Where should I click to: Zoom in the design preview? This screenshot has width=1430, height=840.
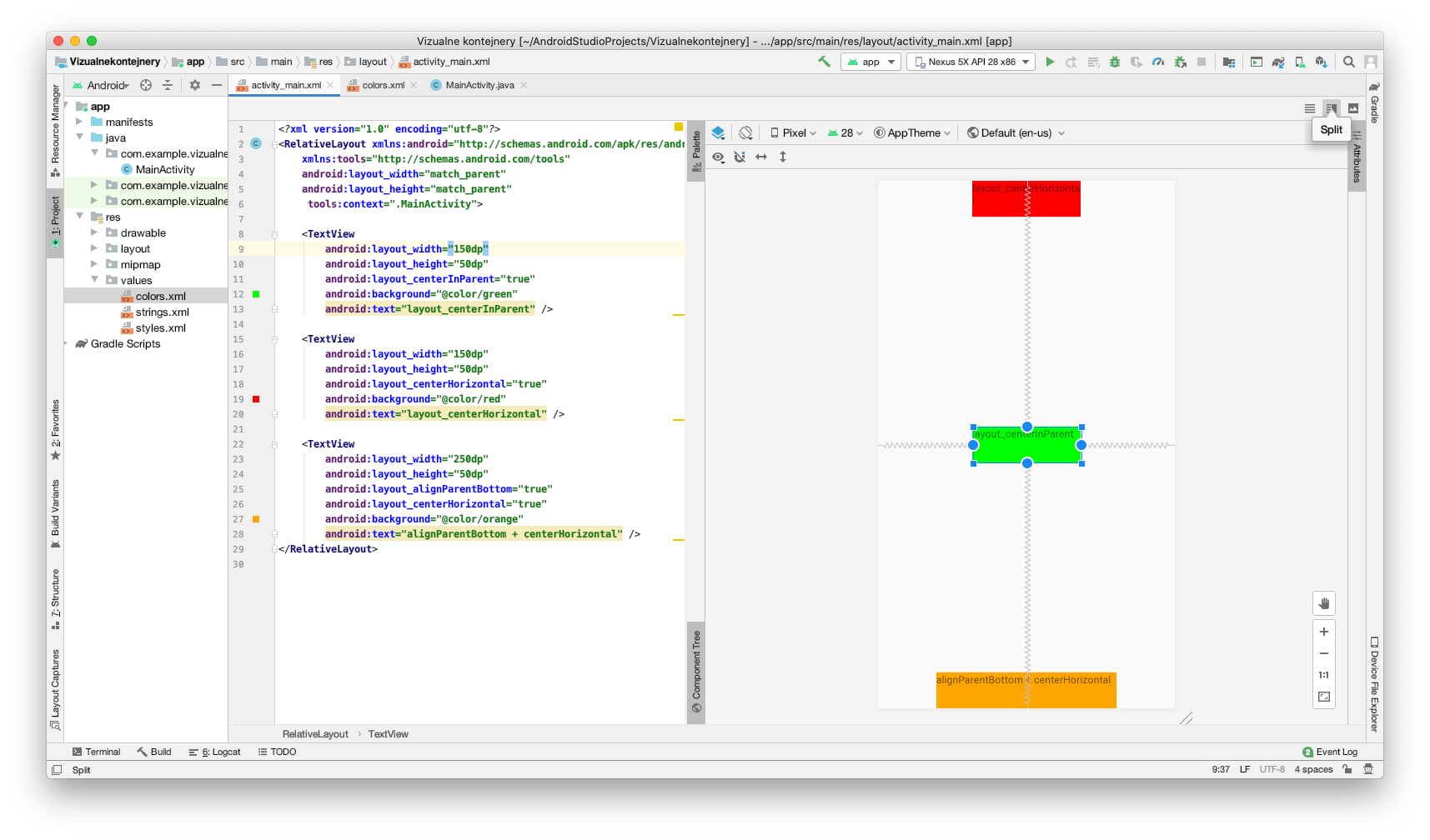pyautogui.click(x=1324, y=632)
